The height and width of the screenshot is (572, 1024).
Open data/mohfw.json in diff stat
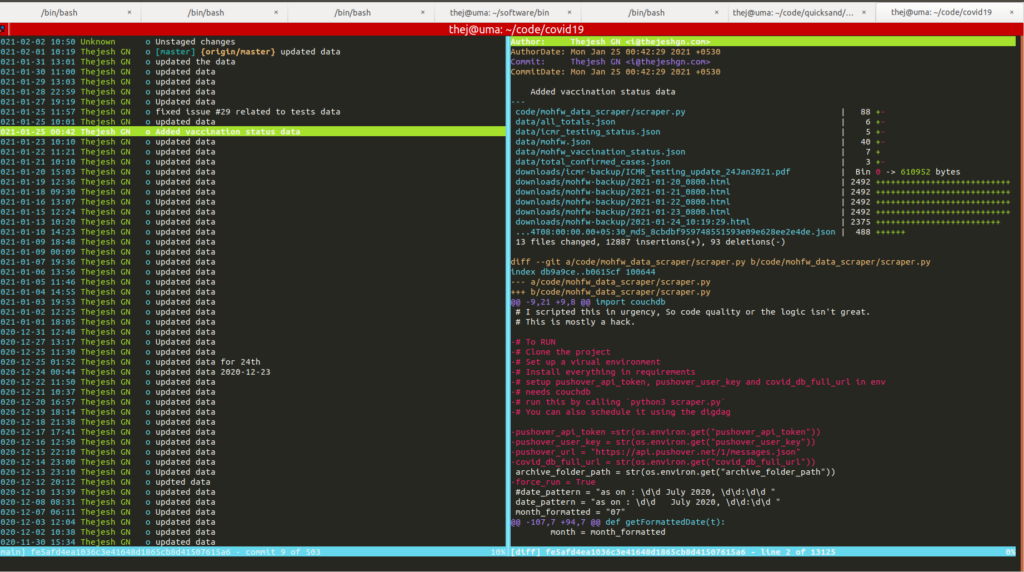point(552,142)
